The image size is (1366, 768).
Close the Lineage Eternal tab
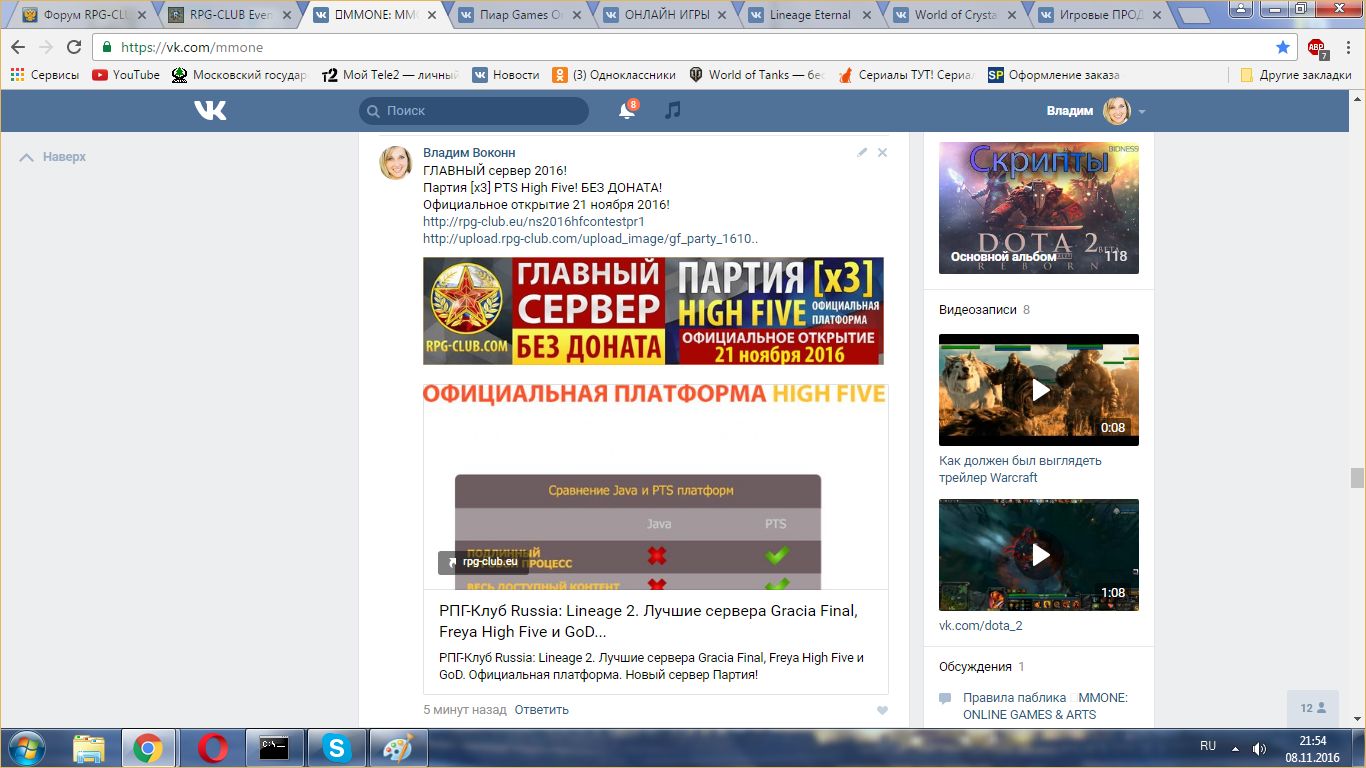[x=868, y=15]
